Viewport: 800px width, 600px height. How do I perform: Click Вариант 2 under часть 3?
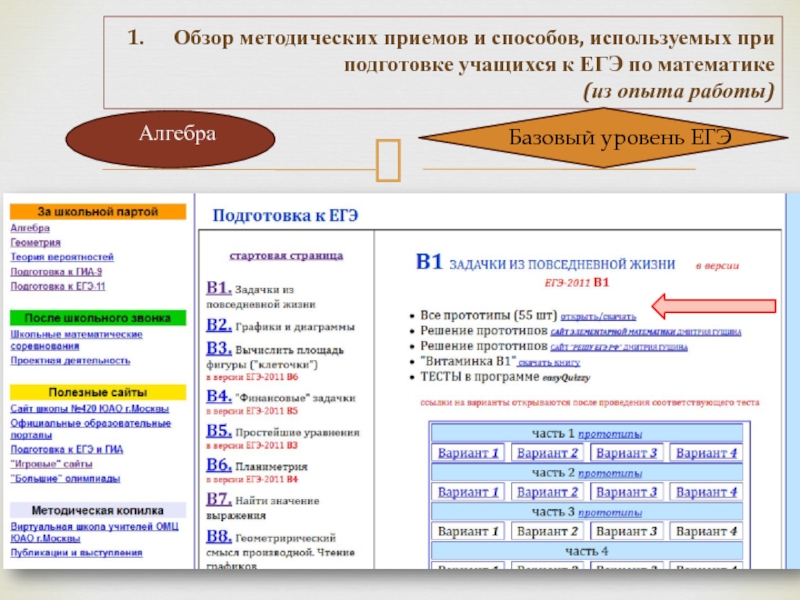(x=547, y=532)
